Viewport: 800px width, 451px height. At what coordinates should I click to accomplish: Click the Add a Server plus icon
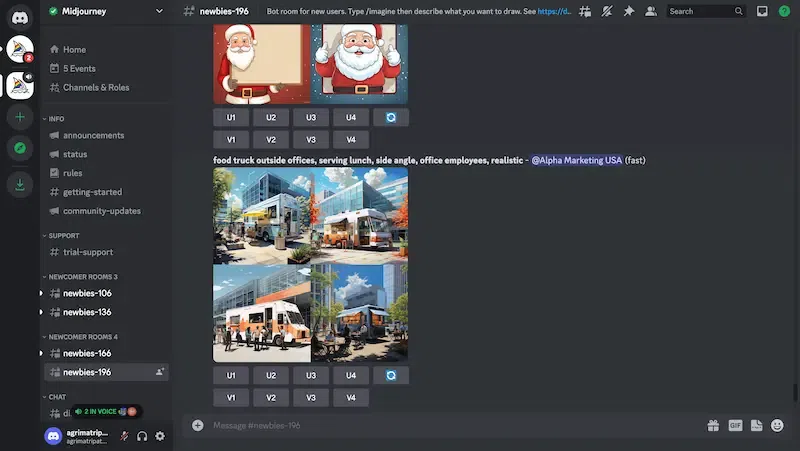(20, 117)
